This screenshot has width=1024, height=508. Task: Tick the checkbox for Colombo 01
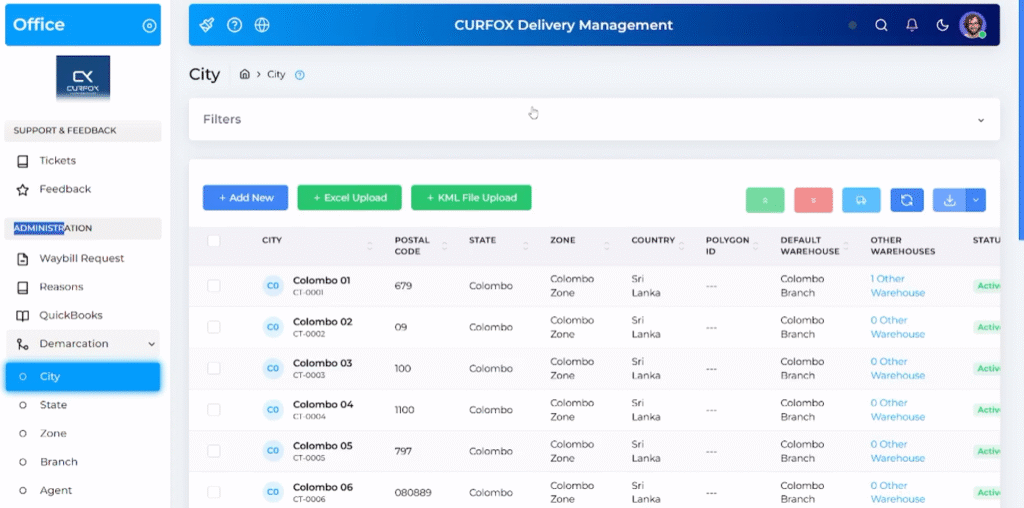point(214,286)
